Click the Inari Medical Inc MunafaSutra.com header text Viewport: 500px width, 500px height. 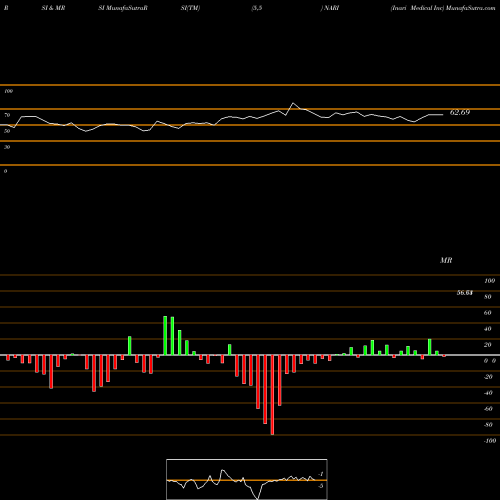coord(443,8)
